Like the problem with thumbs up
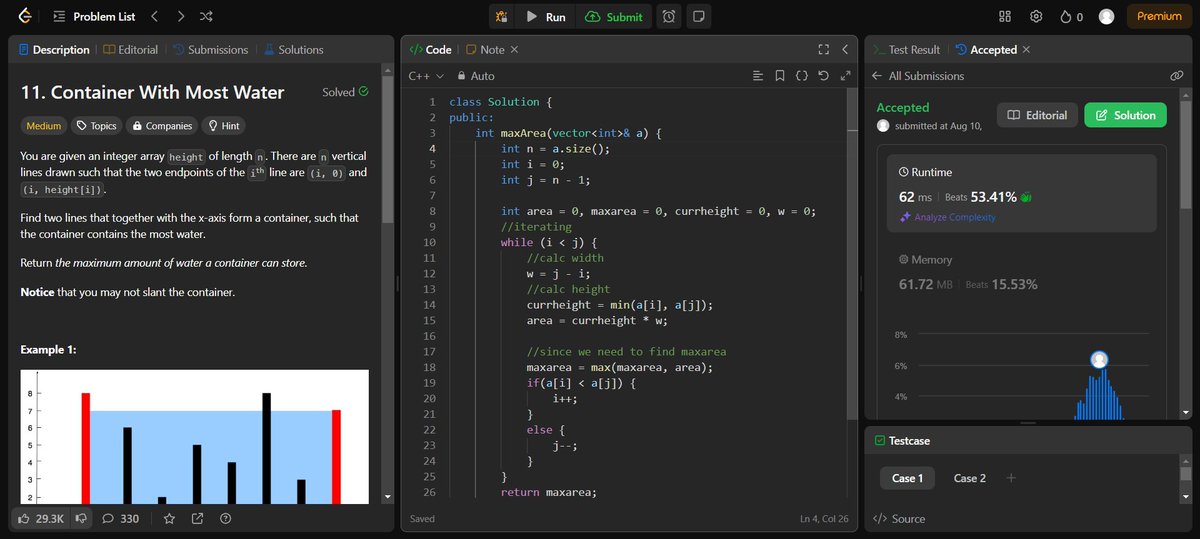1200x539 pixels. click(41, 518)
